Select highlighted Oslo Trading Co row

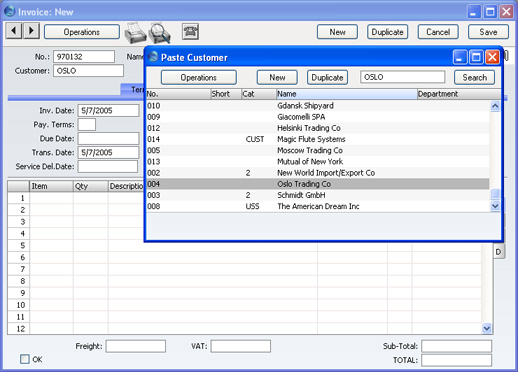click(318, 184)
